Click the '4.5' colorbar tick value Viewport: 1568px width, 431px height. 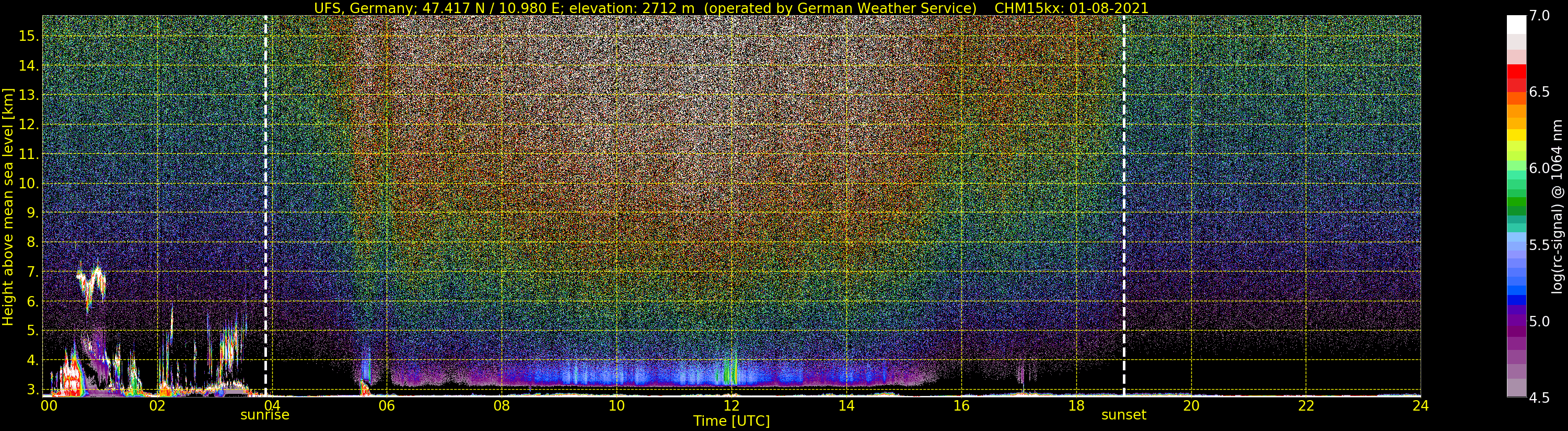pos(1539,398)
